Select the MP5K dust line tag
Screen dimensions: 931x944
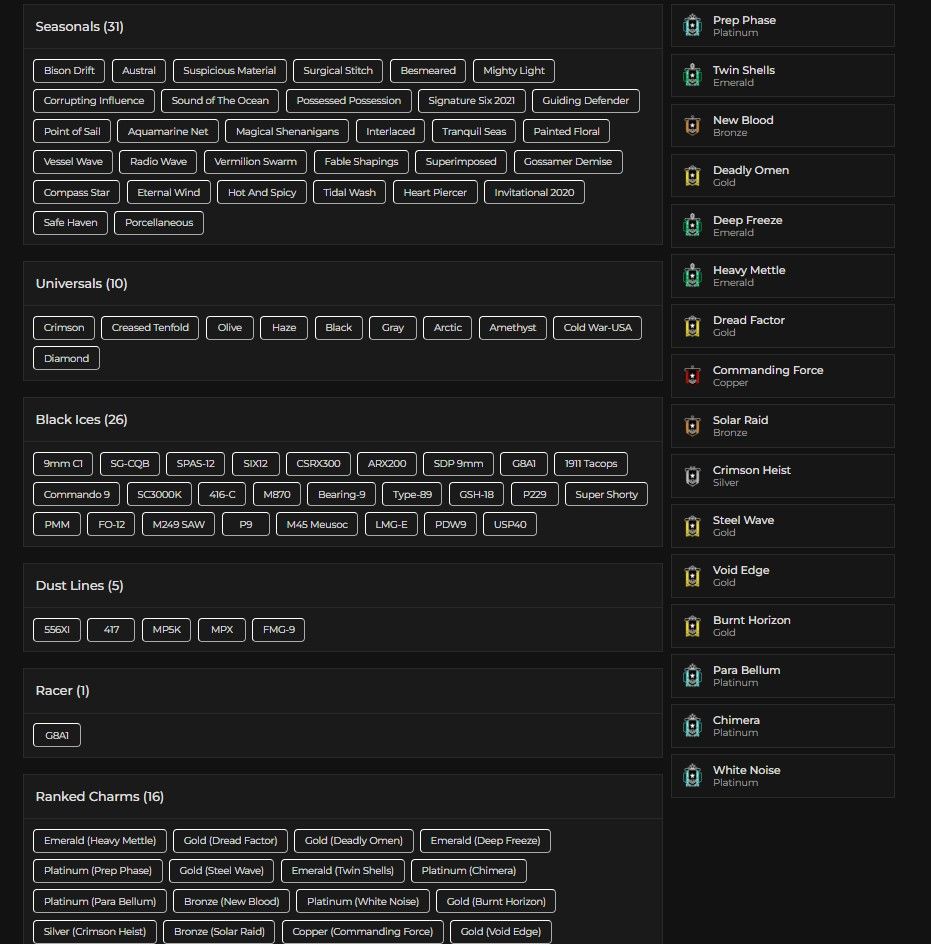(166, 630)
